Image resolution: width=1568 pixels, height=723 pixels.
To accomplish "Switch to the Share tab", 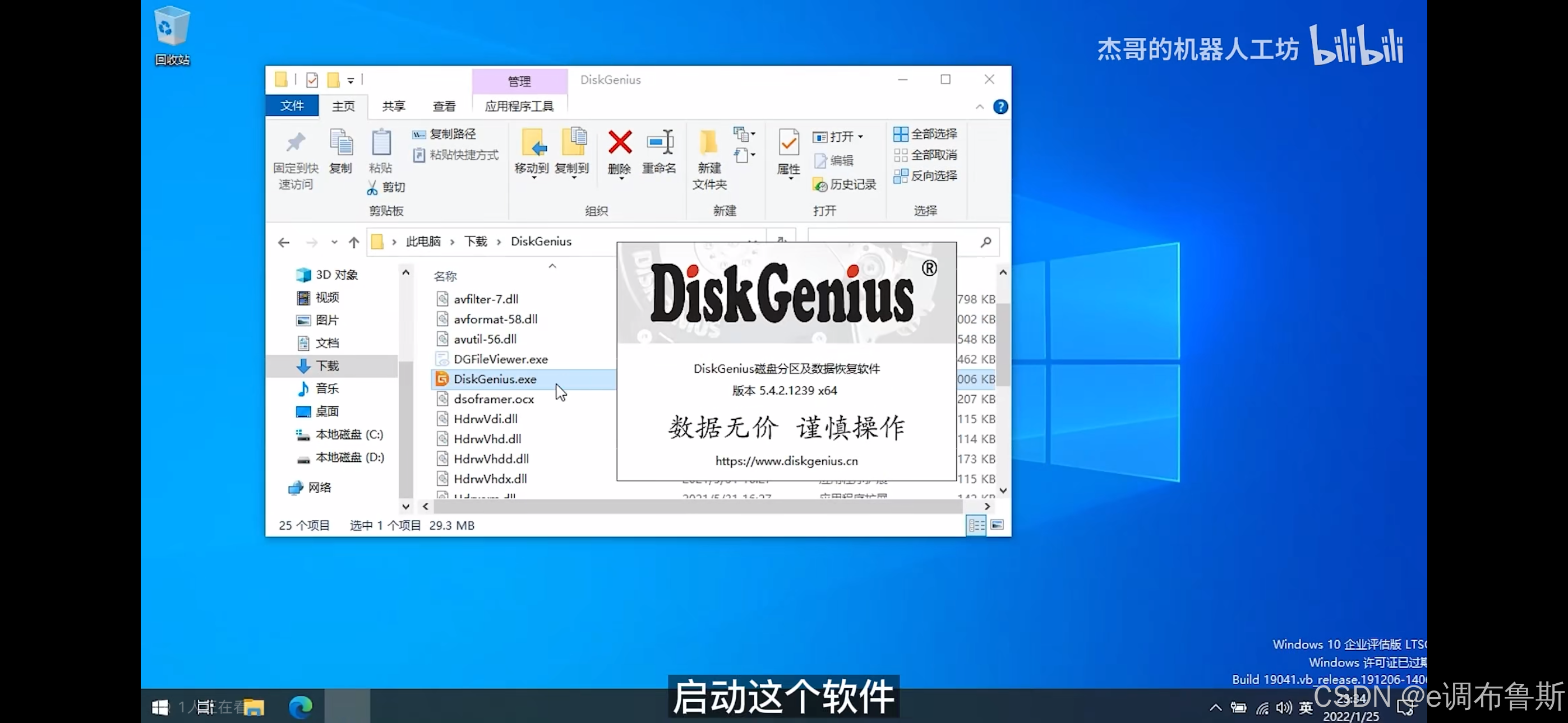I will (x=394, y=106).
